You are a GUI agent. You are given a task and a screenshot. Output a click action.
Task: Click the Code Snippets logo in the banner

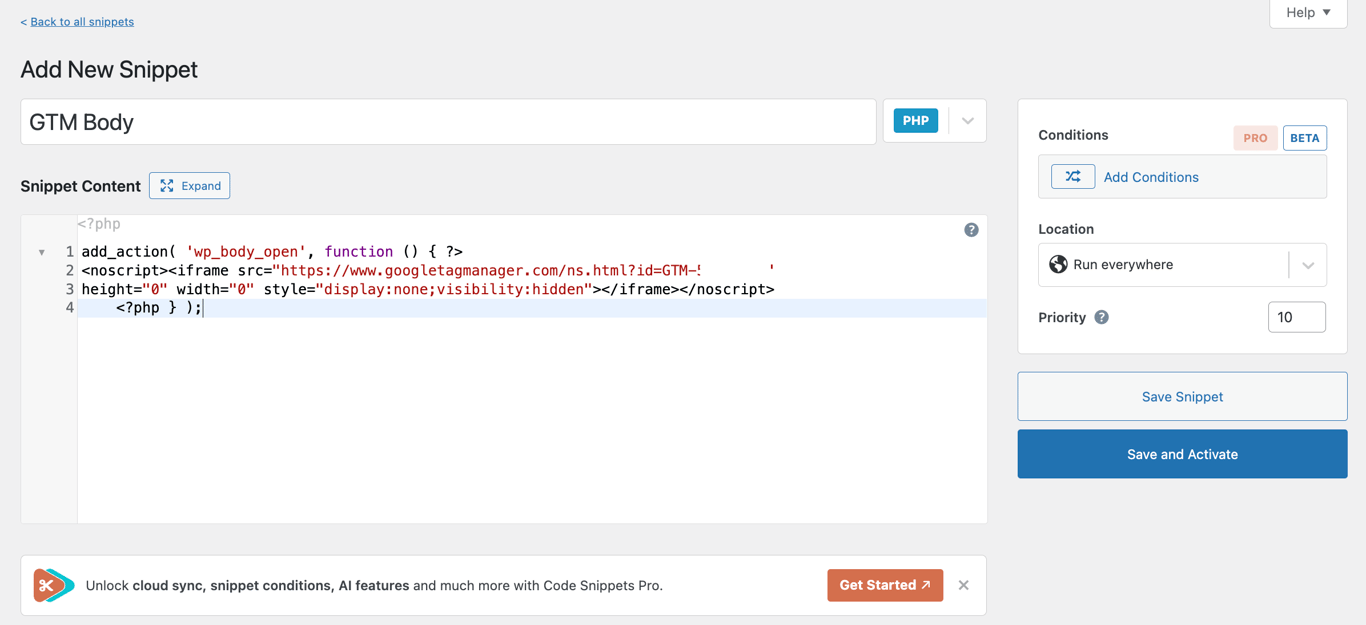coord(52,585)
